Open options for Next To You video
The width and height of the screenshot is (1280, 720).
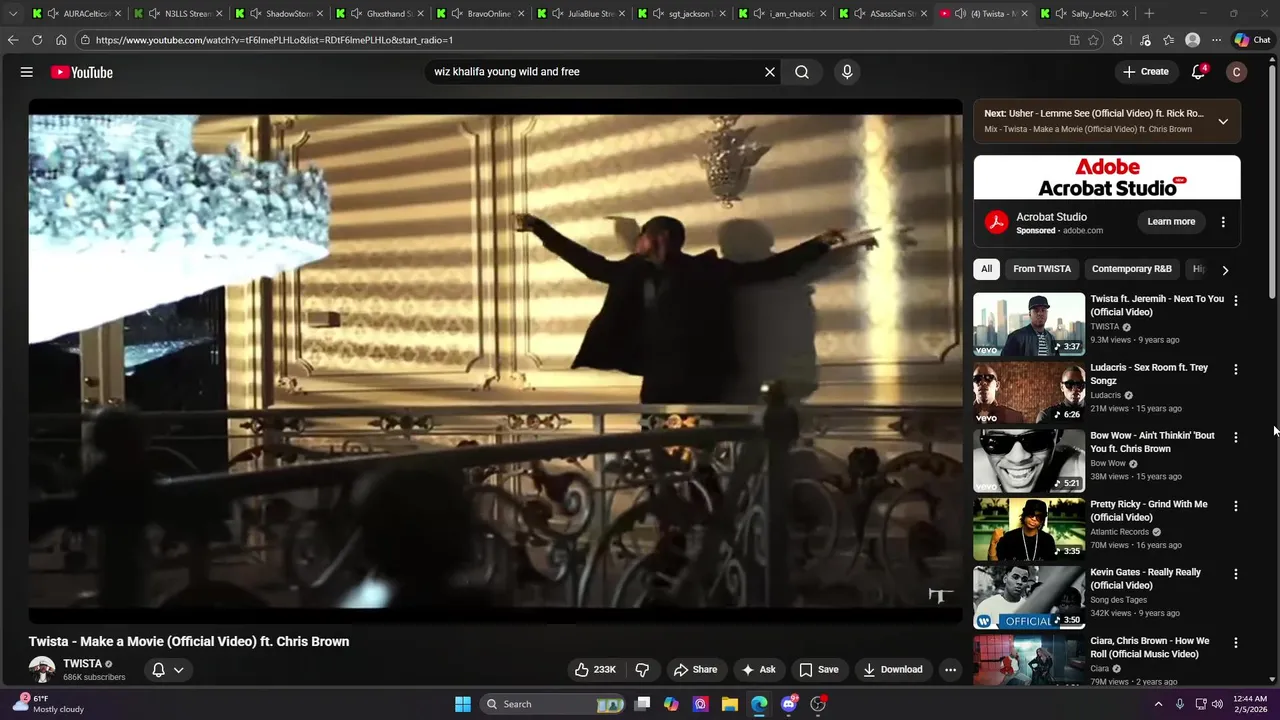click(1236, 300)
